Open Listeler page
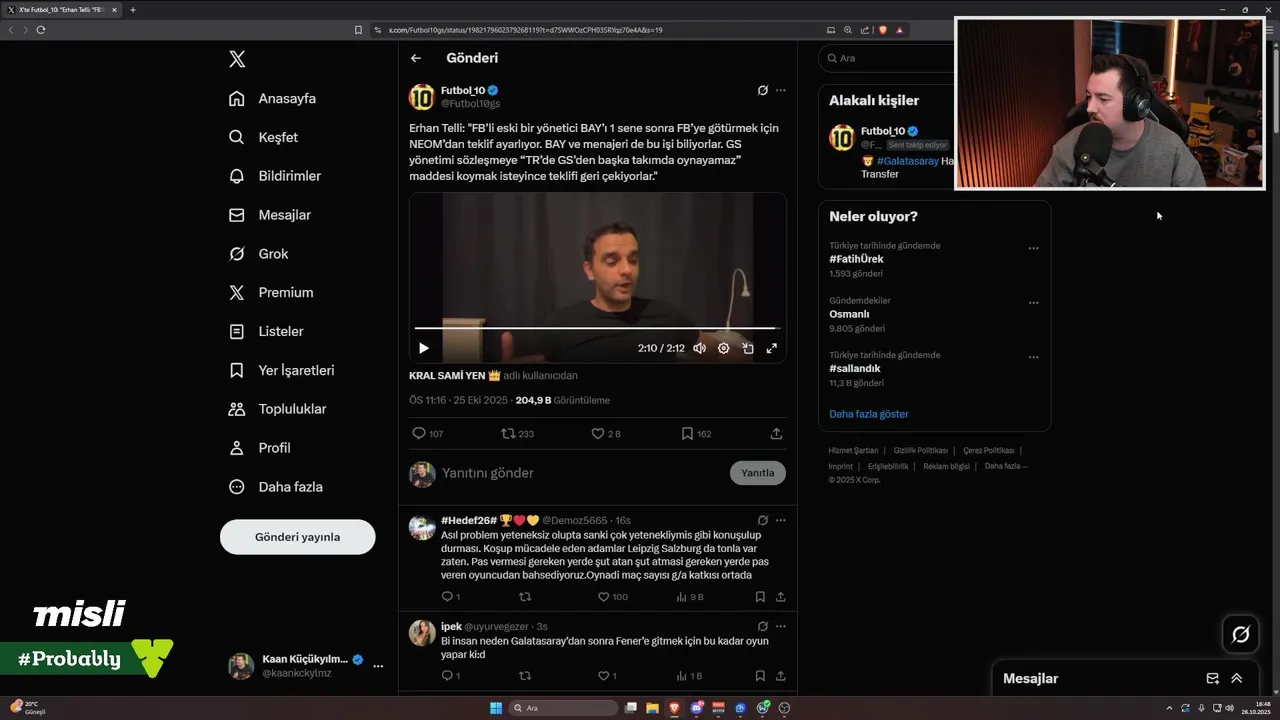Screen dimensions: 1280x720 [x=265, y=331]
